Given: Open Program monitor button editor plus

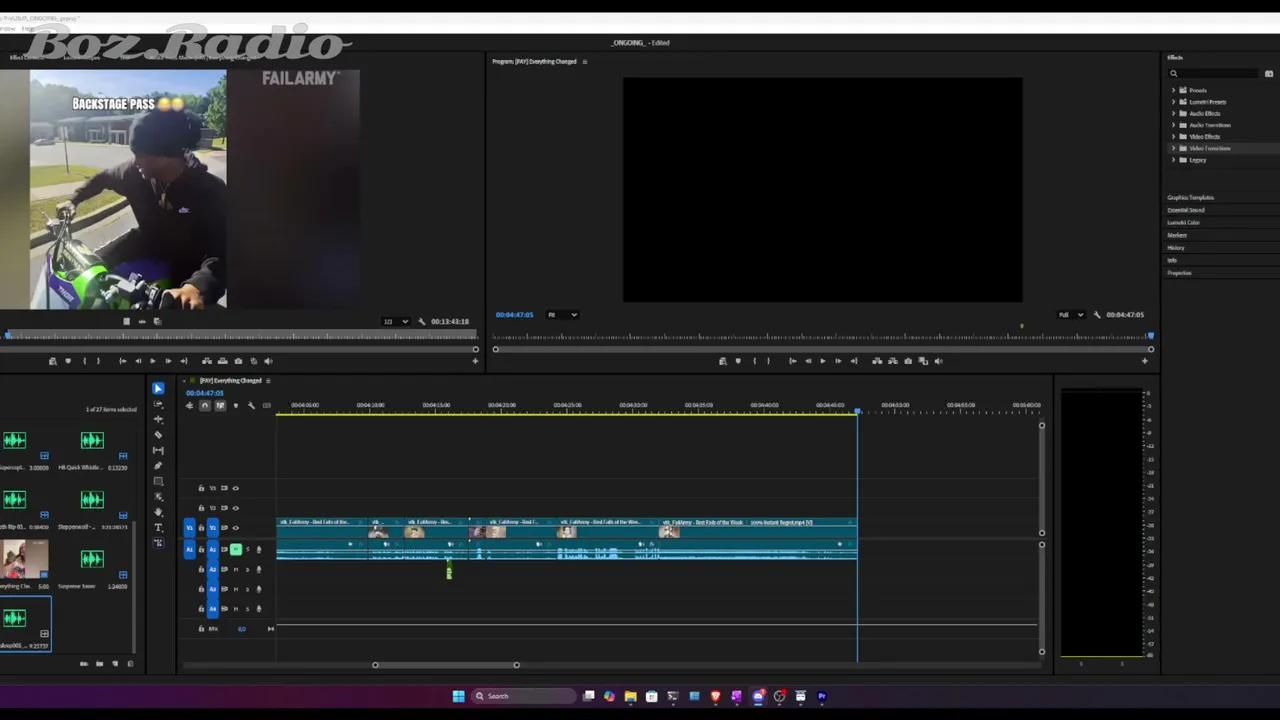Looking at the screenshot, I should 1145,361.
